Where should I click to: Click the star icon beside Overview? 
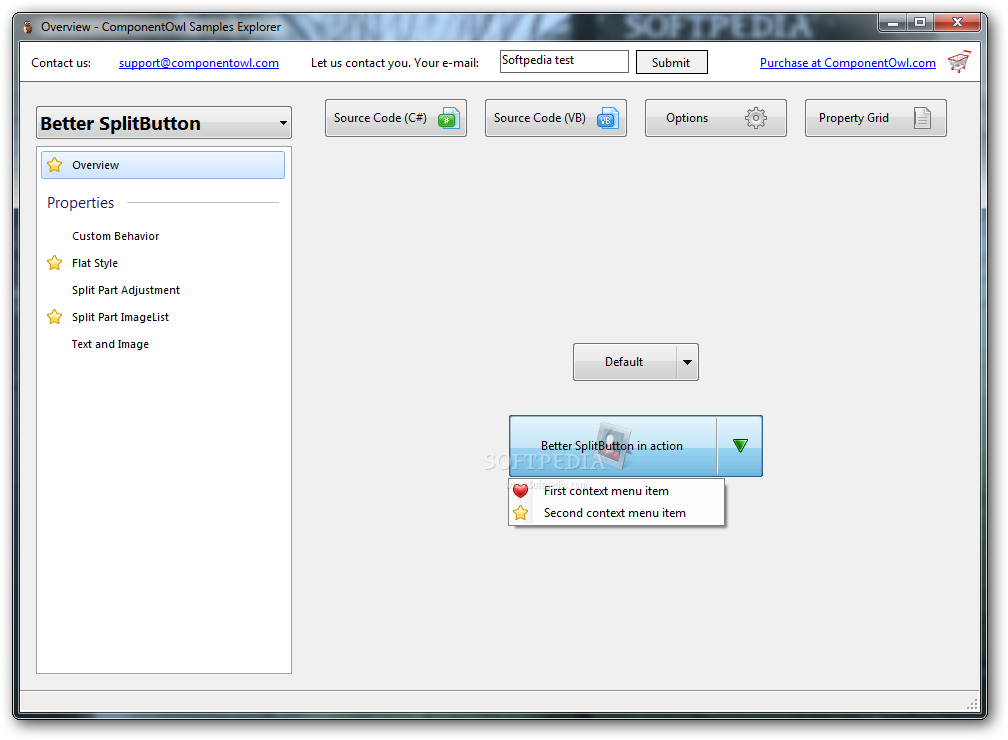coord(55,165)
